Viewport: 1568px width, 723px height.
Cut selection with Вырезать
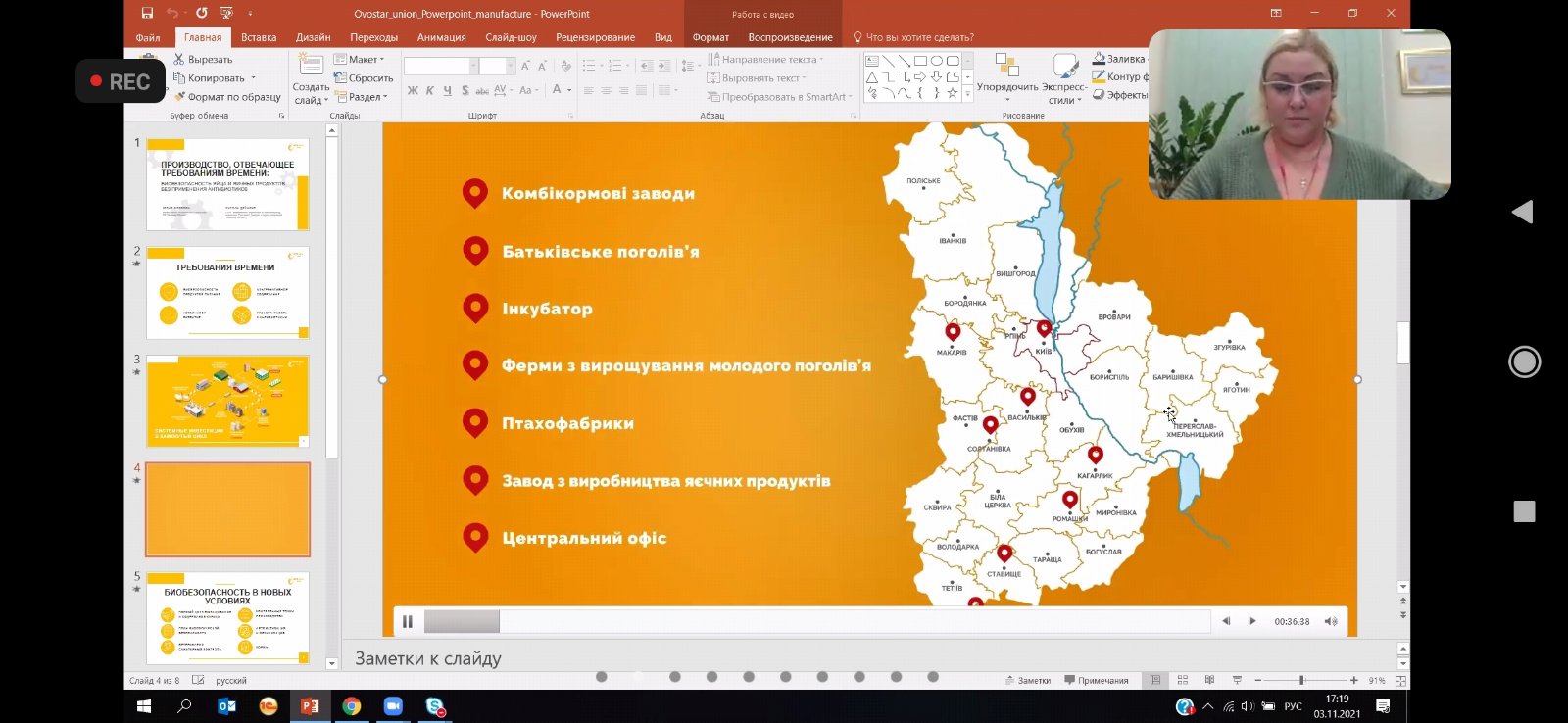click(203, 60)
